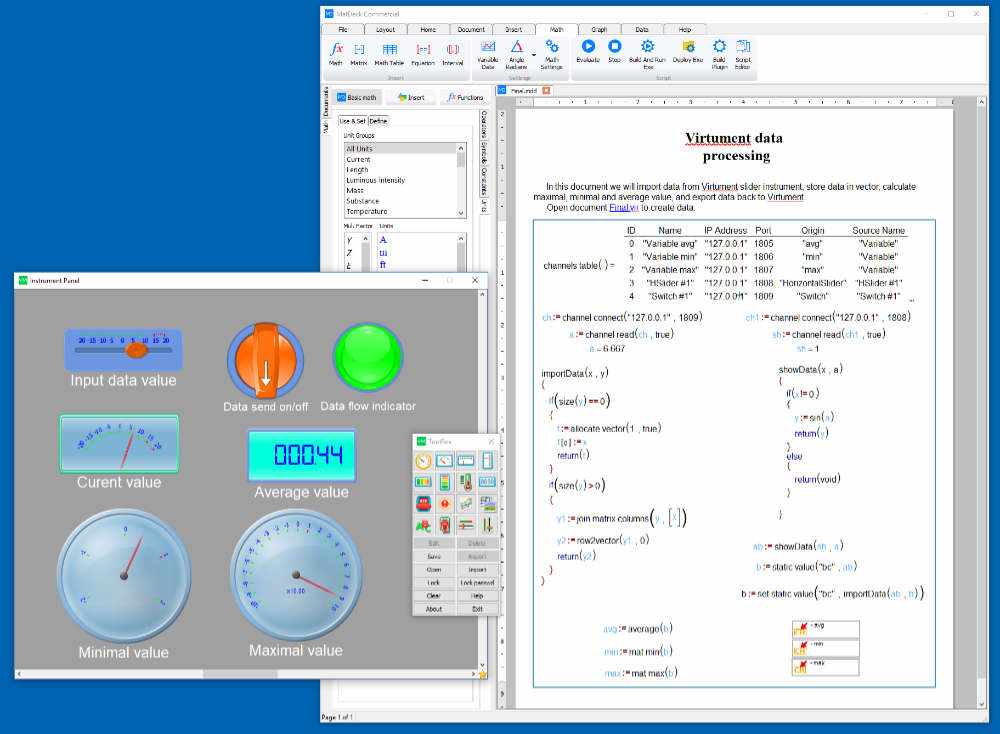The height and width of the screenshot is (734, 1000).
Task: Click the Save button in TracePlex
Action: (433, 556)
